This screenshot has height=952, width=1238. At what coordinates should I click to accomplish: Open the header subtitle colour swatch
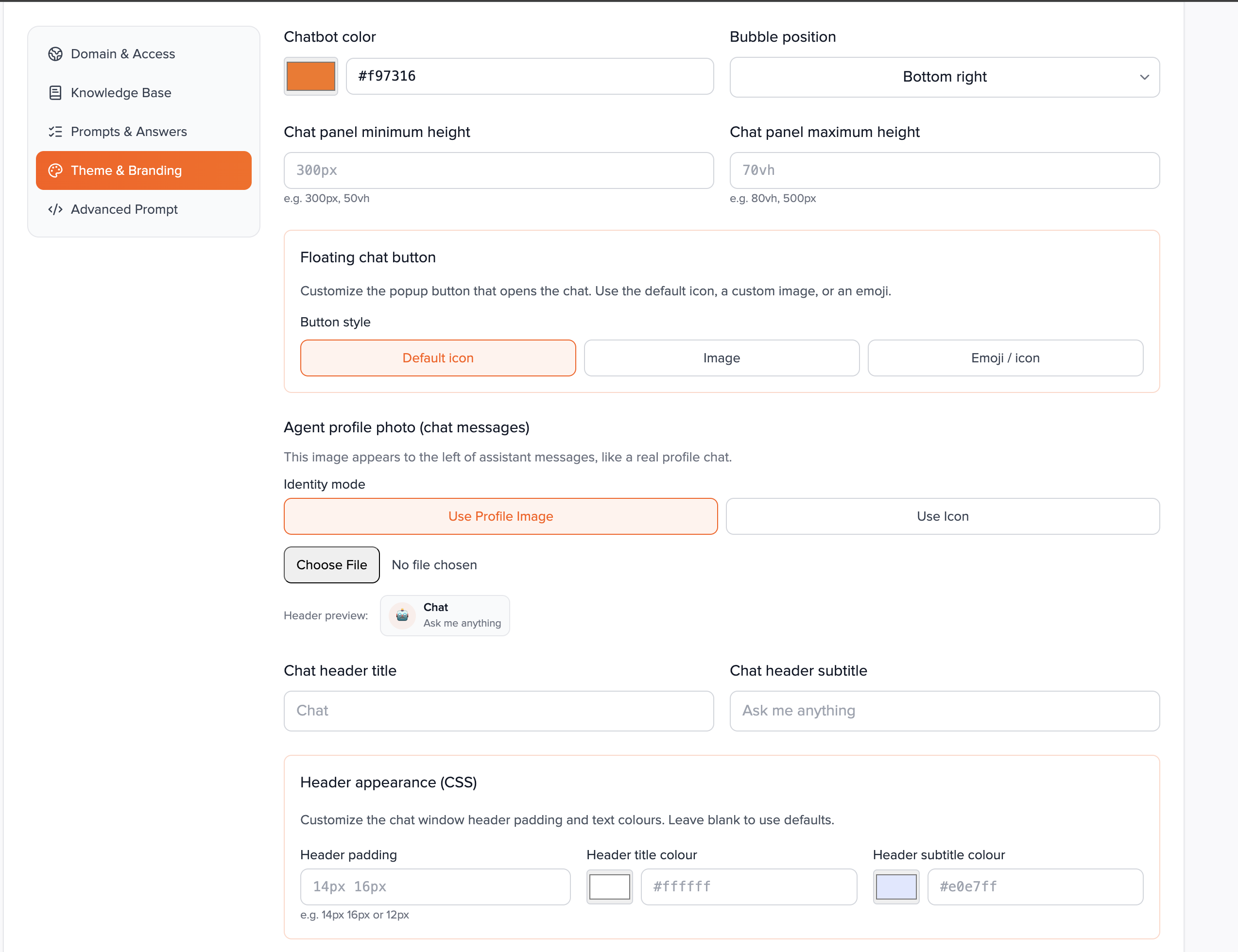pyautogui.click(x=895, y=887)
